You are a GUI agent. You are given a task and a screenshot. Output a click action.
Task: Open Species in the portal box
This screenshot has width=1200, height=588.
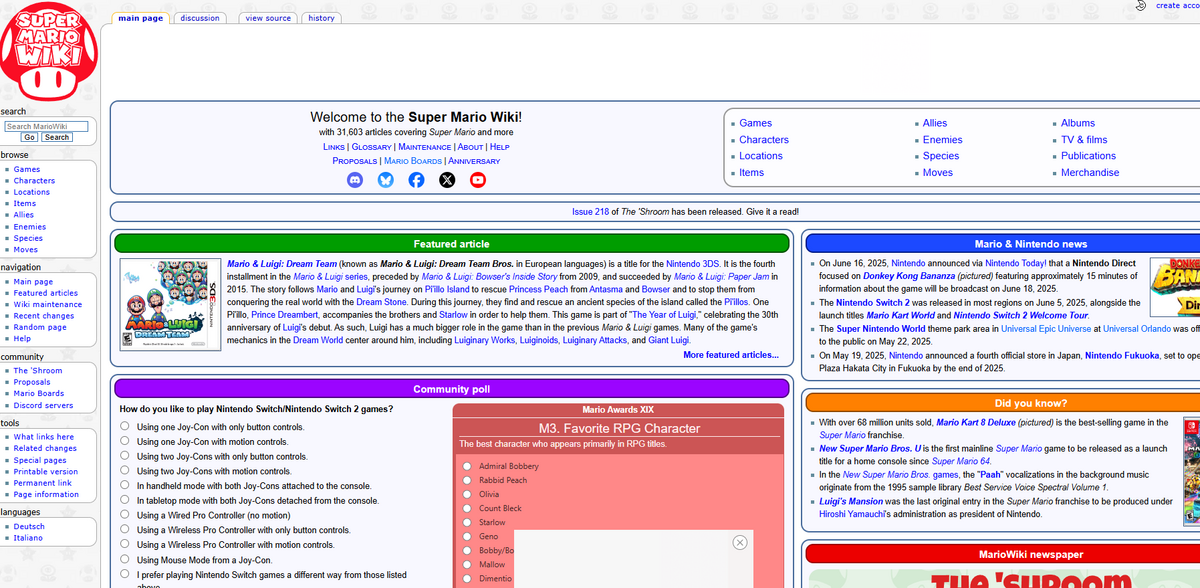tap(941, 156)
